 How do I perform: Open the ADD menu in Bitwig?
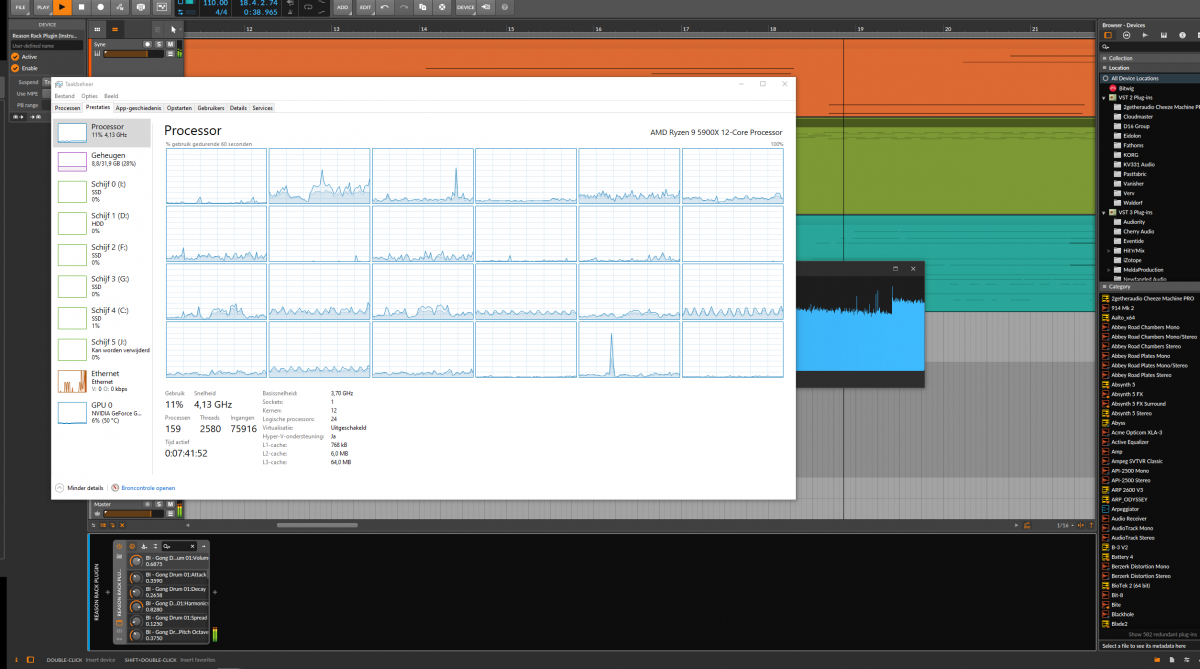(x=343, y=7)
